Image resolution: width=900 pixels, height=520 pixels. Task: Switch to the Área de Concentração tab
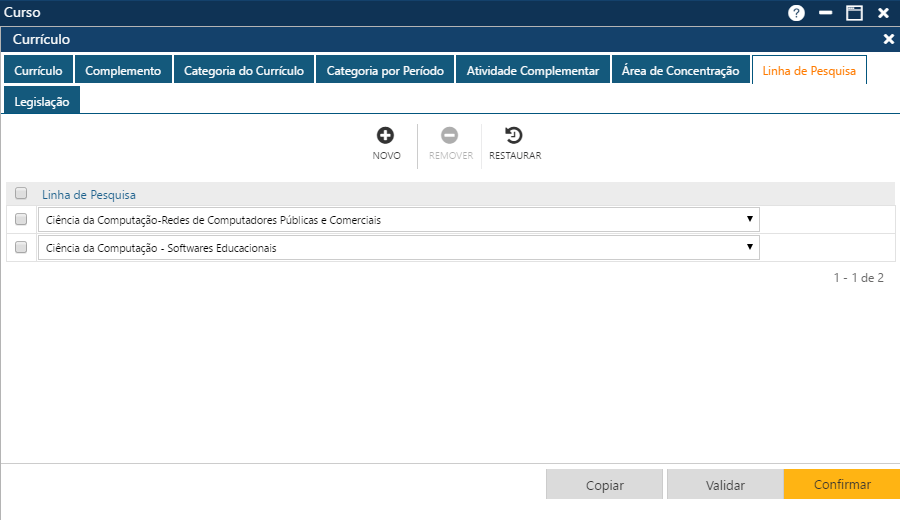(680, 71)
